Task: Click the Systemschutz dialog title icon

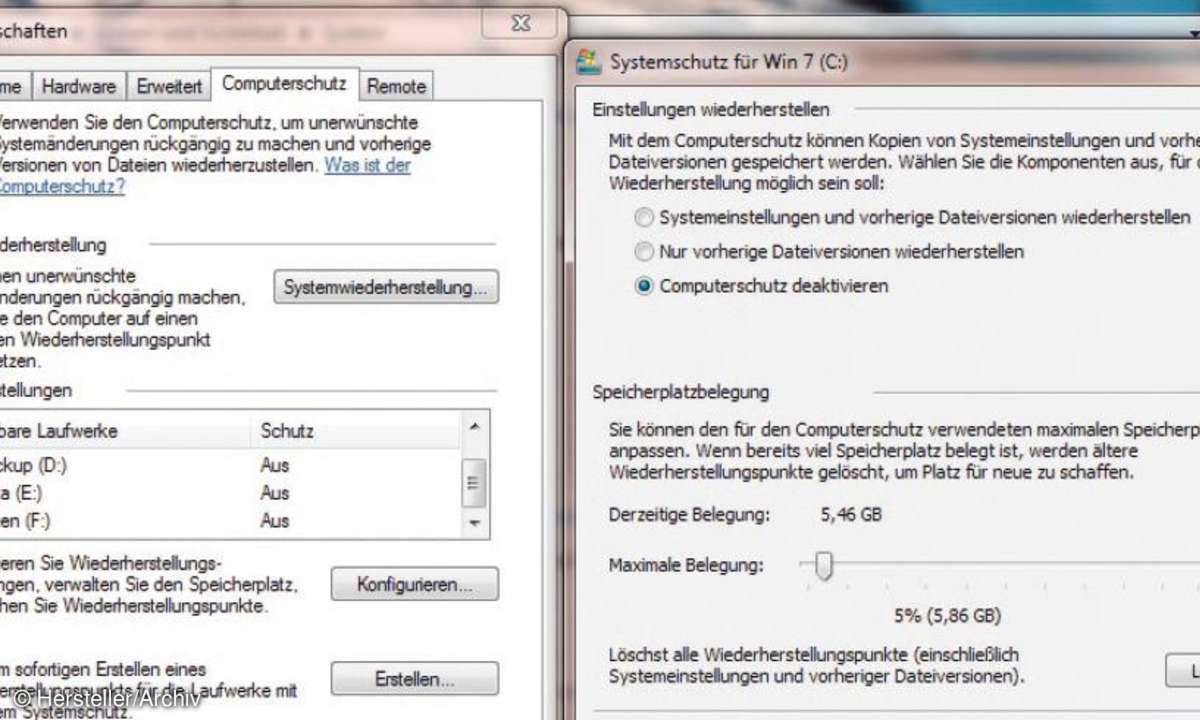Action: pyautogui.click(x=590, y=62)
